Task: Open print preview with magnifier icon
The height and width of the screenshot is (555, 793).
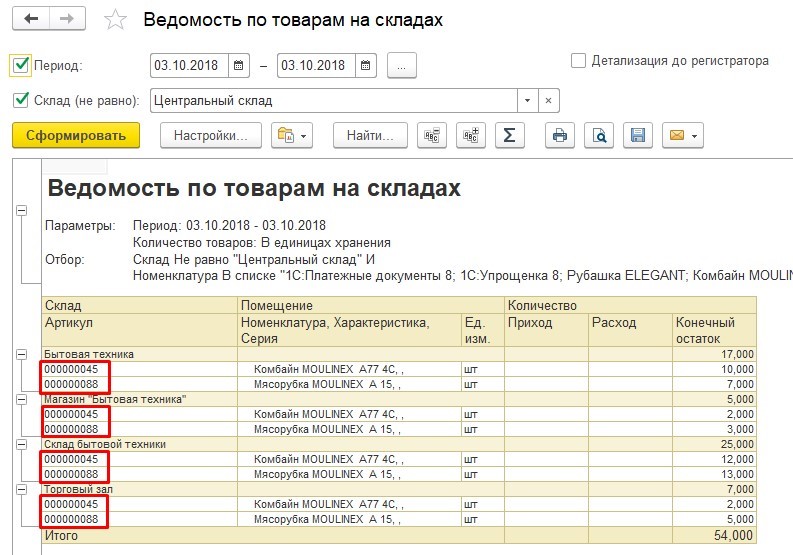Action: pyautogui.click(x=599, y=135)
